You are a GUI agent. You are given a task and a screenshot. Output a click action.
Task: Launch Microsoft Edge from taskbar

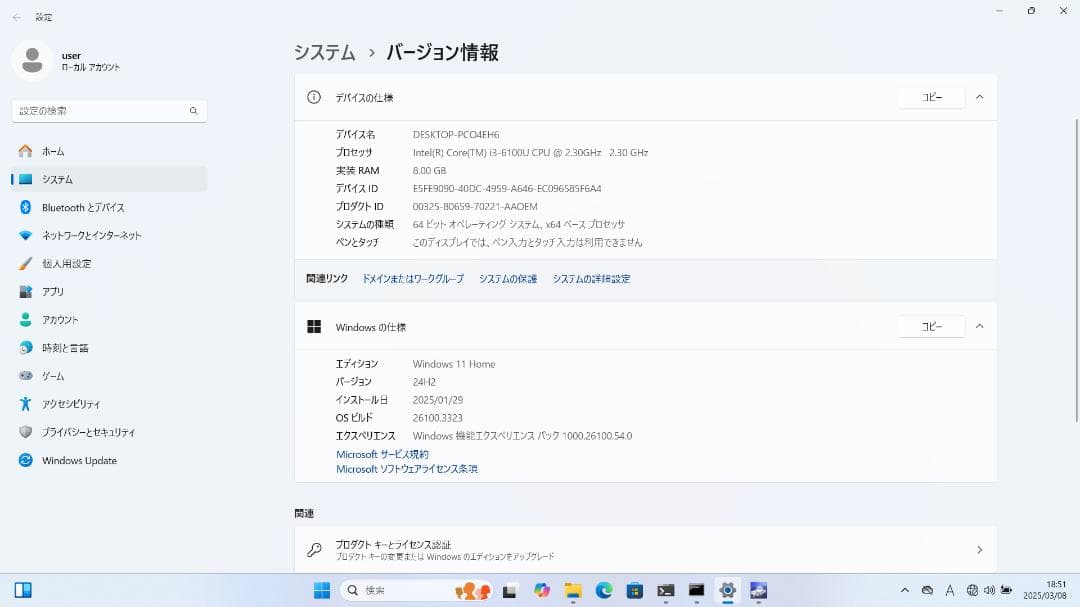(602, 590)
